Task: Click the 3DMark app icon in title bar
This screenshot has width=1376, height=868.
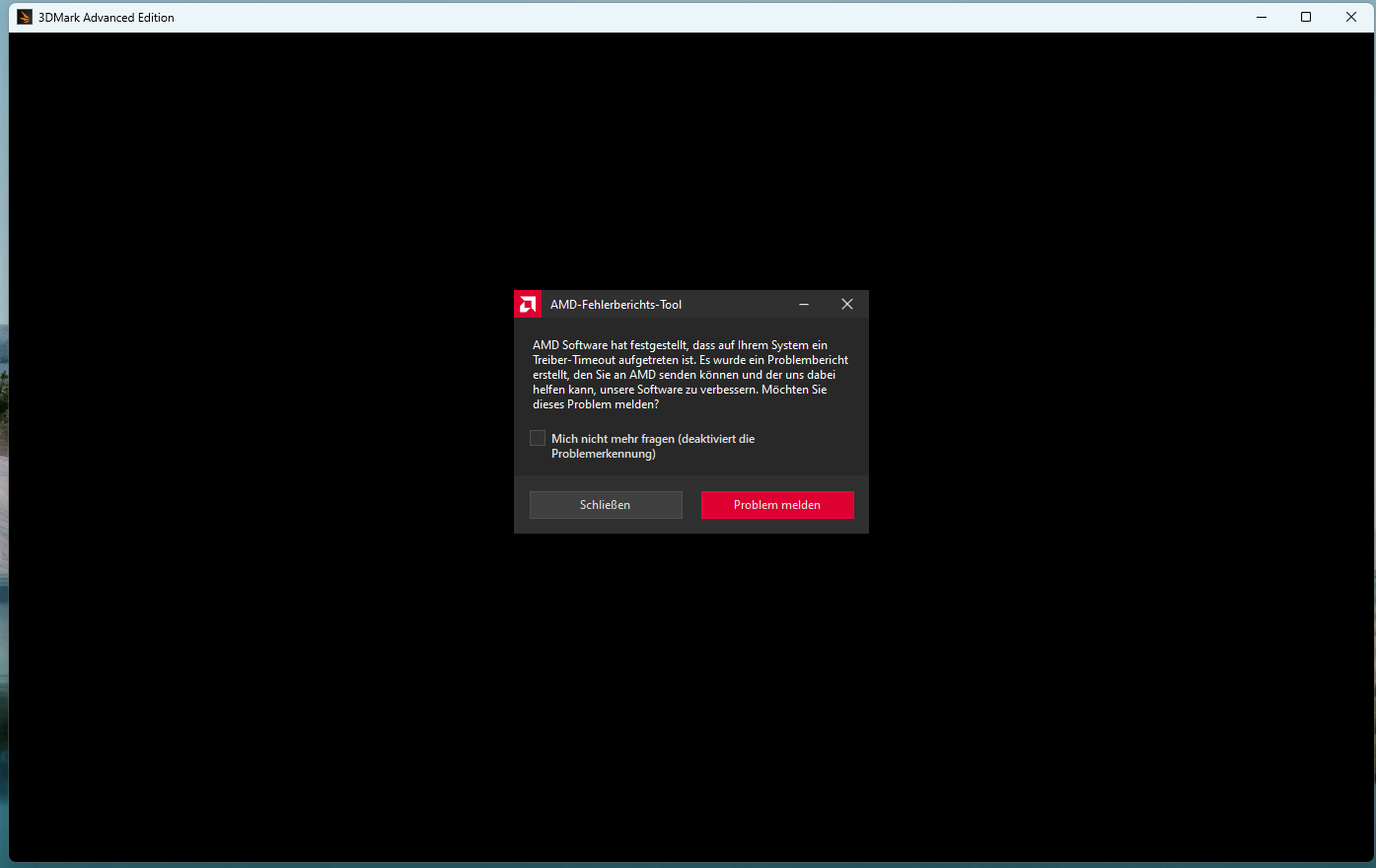Action: [x=25, y=17]
